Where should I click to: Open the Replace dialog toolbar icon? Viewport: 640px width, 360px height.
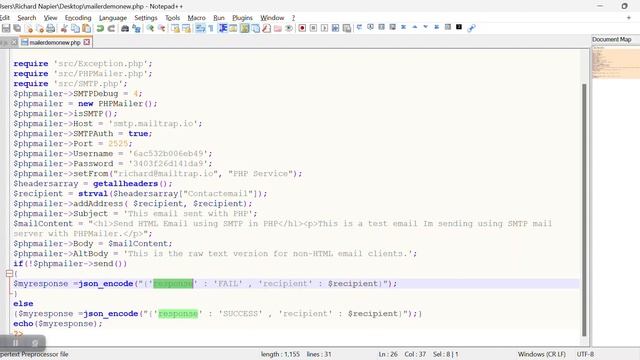(136, 28)
